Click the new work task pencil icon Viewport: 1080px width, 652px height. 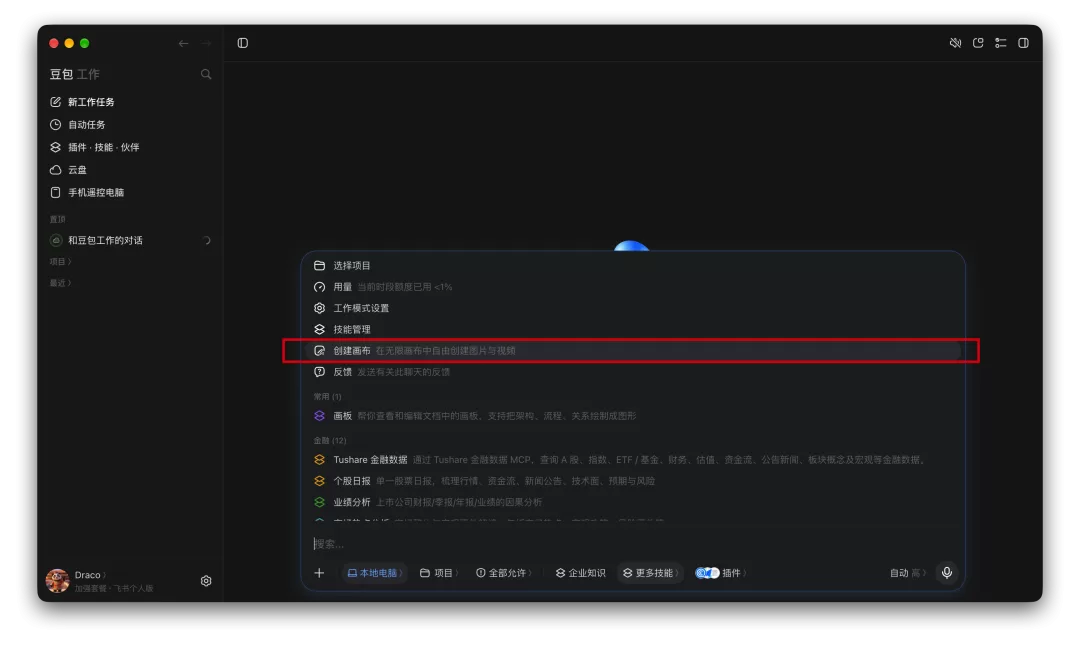tap(56, 102)
